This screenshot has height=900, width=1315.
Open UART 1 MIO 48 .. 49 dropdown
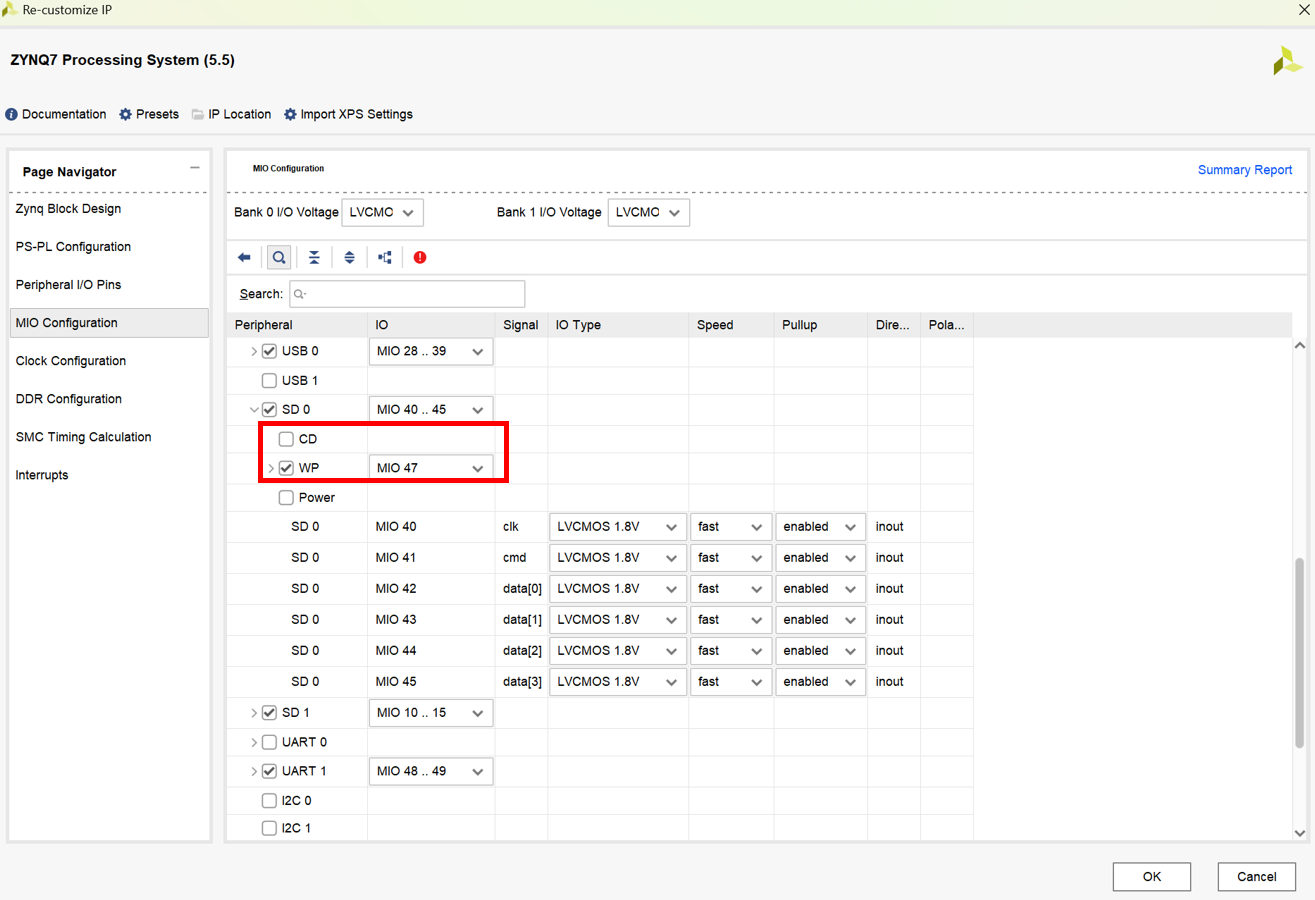coord(431,771)
